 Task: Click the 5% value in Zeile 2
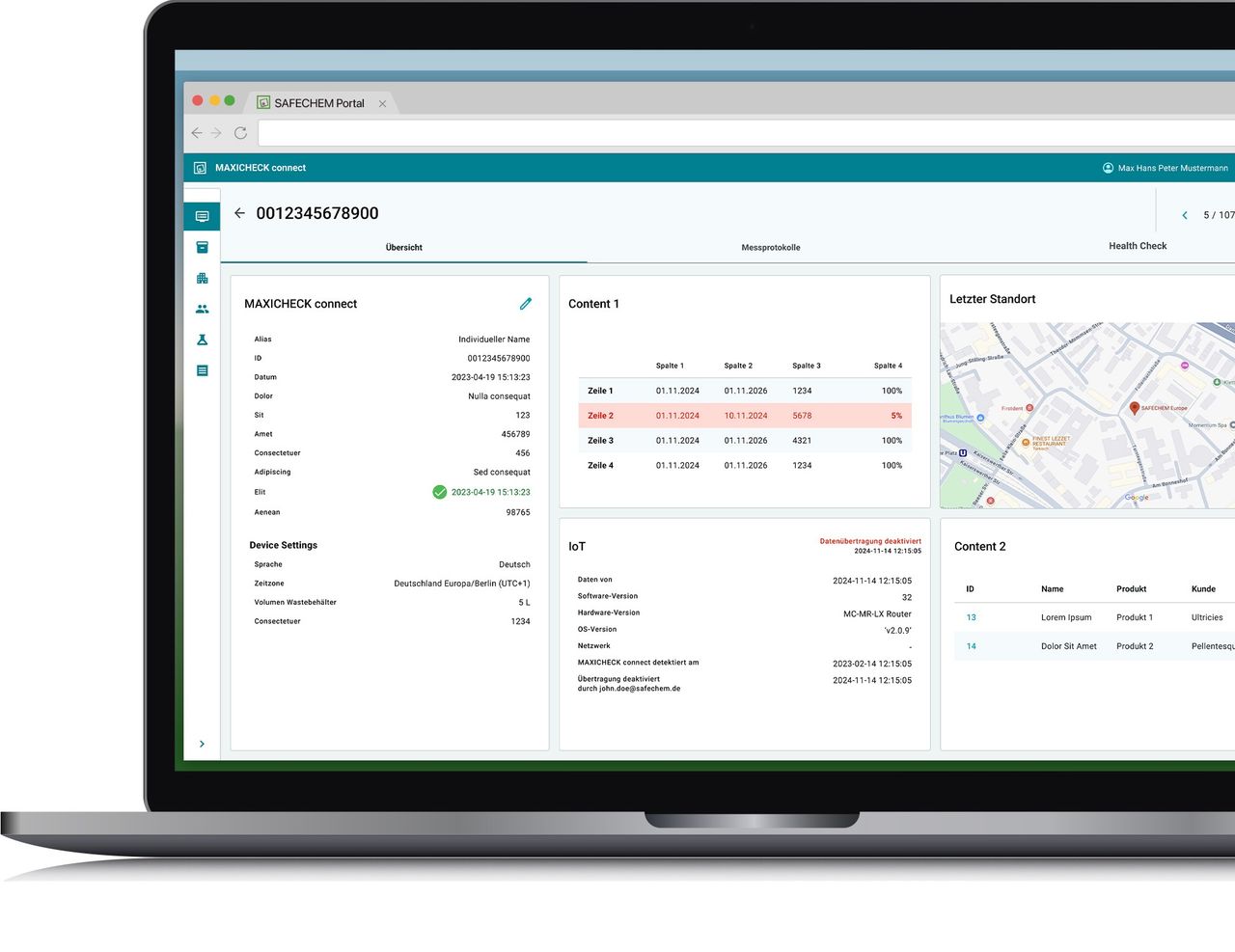tap(896, 416)
